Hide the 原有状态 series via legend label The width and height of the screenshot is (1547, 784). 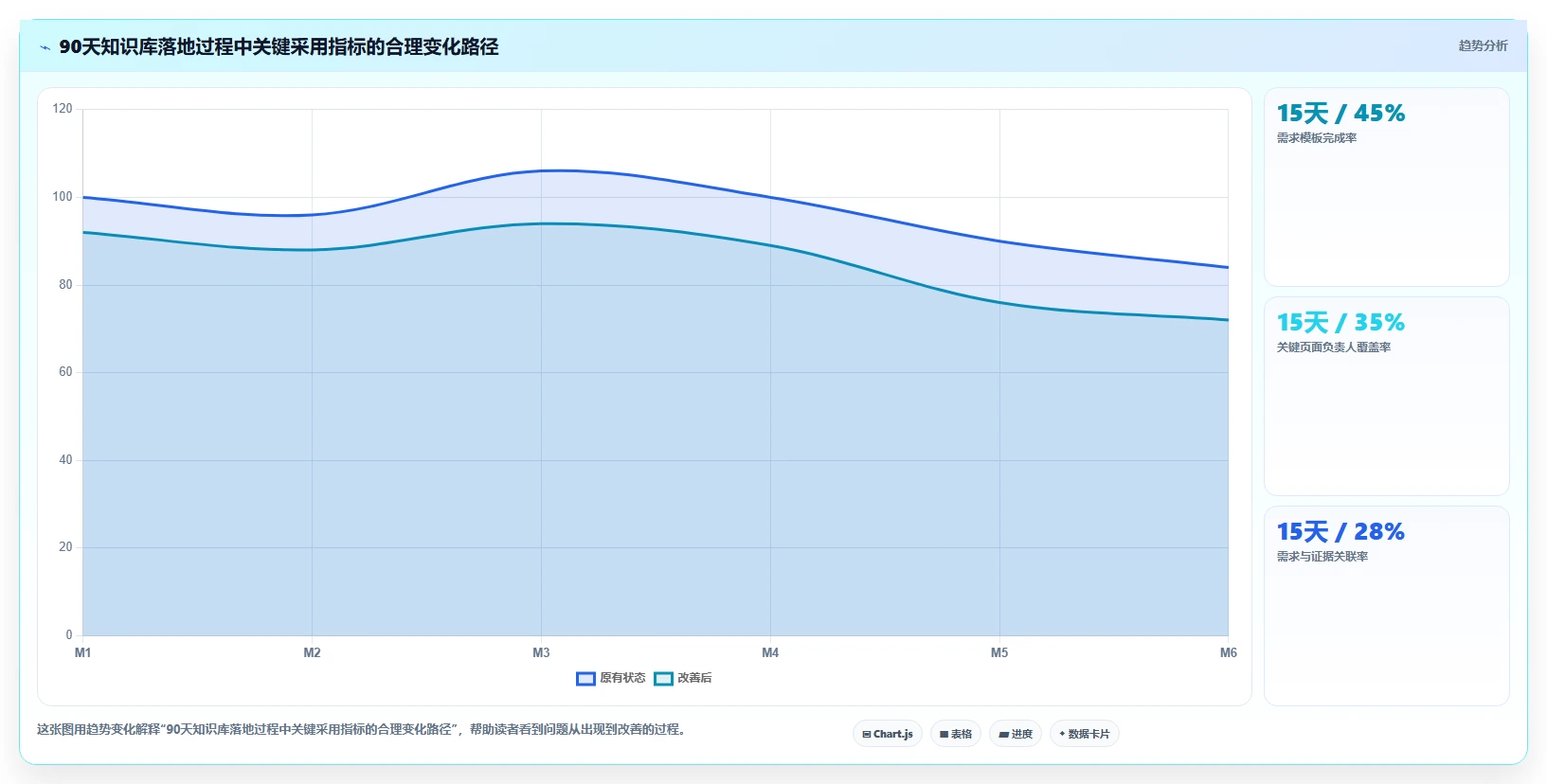pyautogui.click(x=622, y=678)
